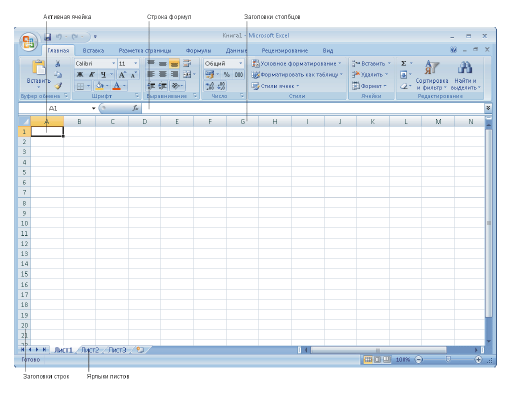Open Стили ячеек gallery
Viewport: 522px width, 399px height.
(x=275, y=86)
